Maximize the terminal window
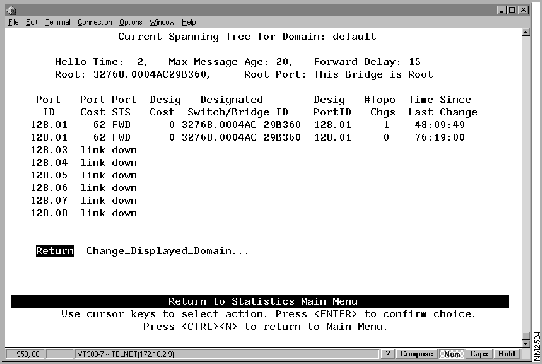Image resolution: width=542 pixels, height=364 pixels. coord(512,10)
